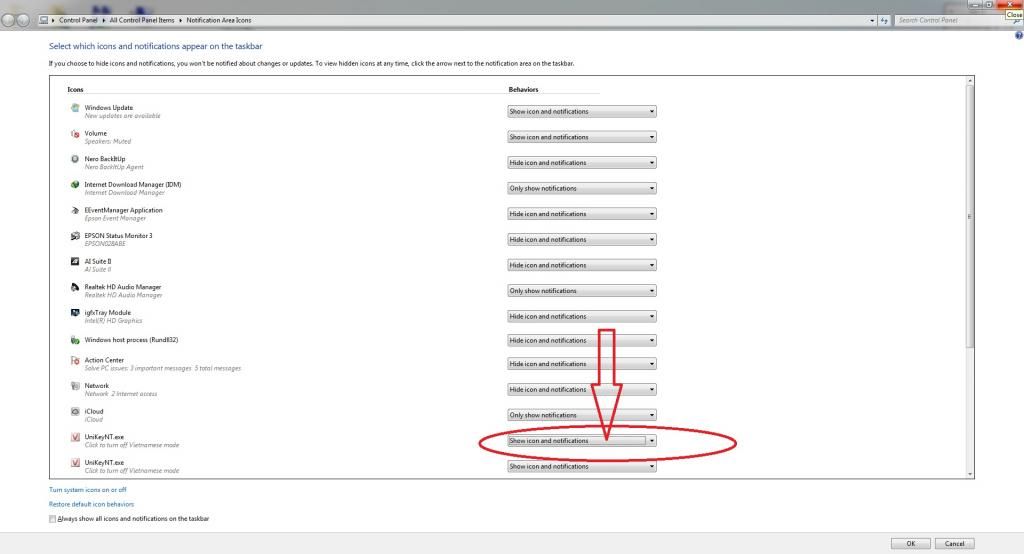The image size is (1024, 554).
Task: Click the Windows host process icon
Action: pyautogui.click(x=75, y=340)
